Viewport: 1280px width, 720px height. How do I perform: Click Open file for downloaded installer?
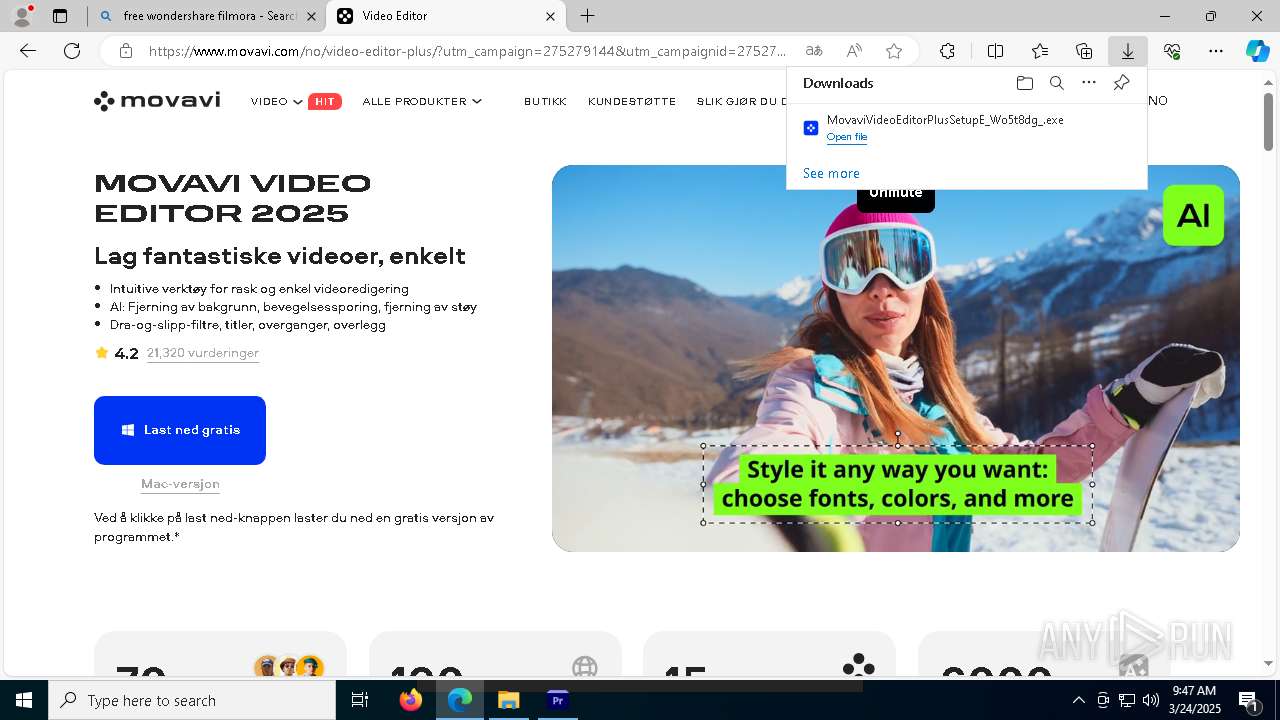[847, 137]
